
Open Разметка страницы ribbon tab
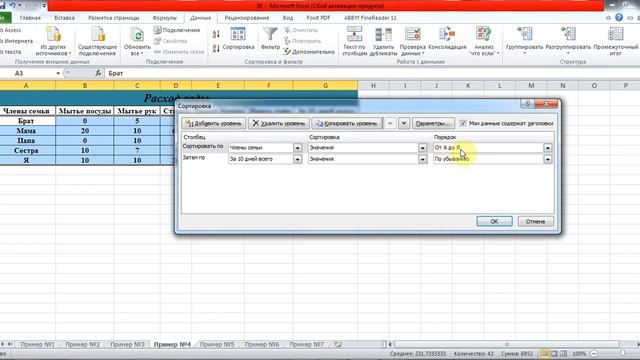coord(113,18)
